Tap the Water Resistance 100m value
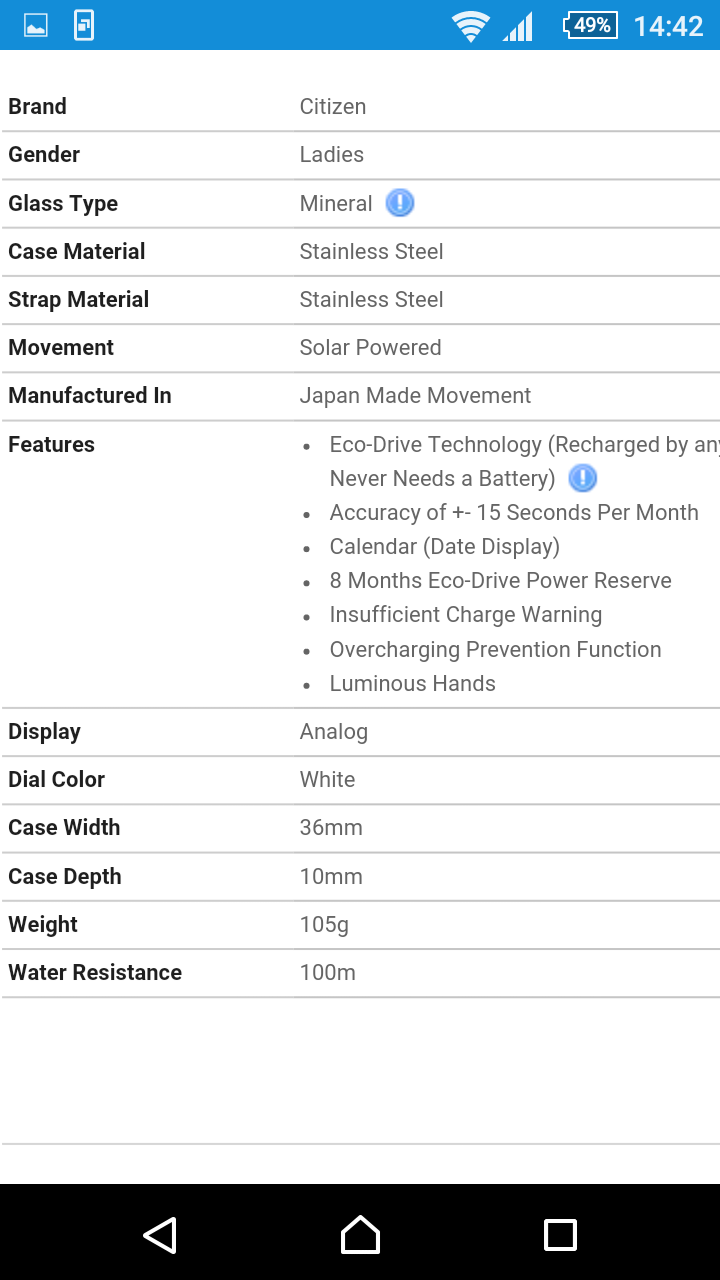The image size is (720, 1280). pos(328,973)
